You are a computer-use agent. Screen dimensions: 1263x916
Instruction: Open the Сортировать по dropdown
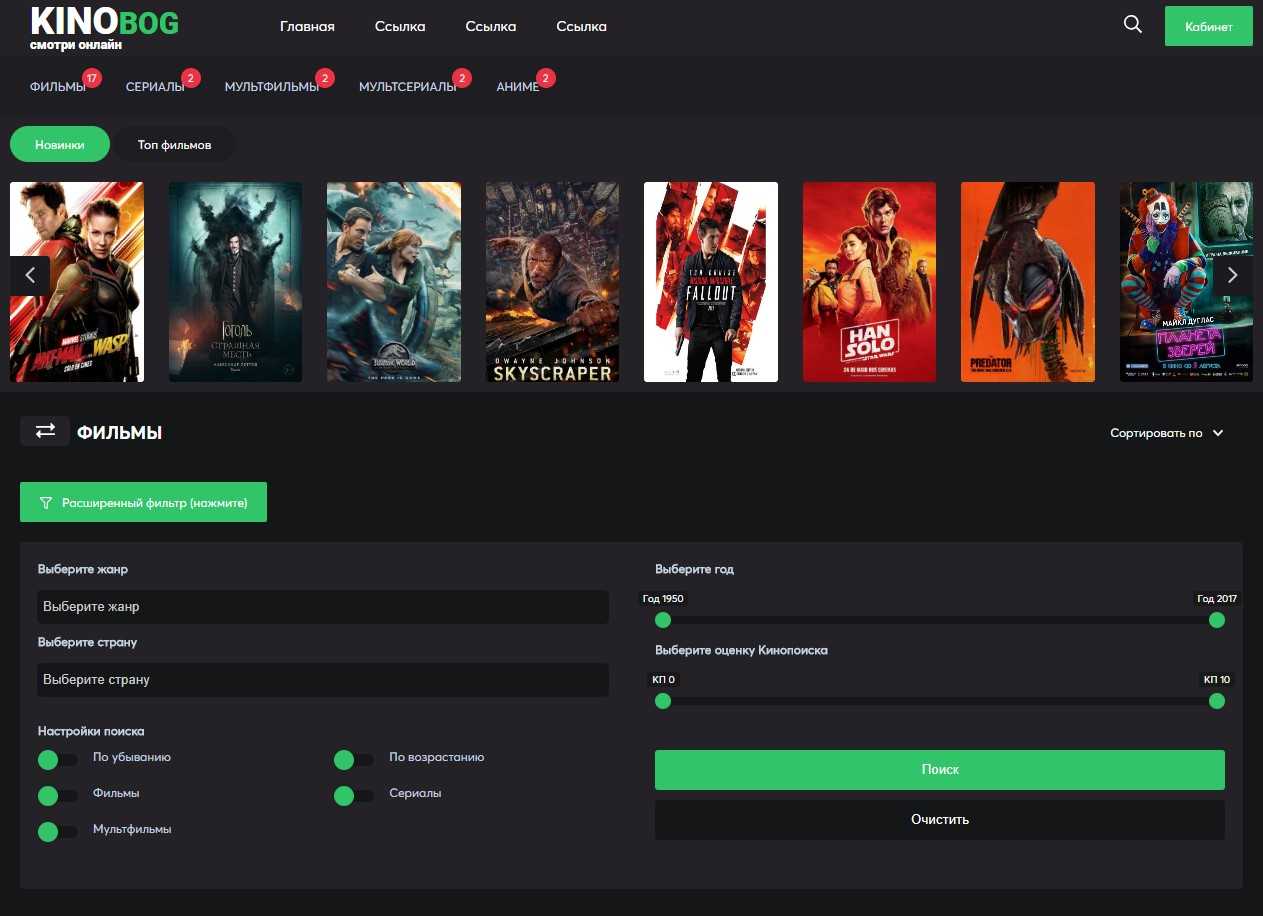pyautogui.click(x=1166, y=433)
